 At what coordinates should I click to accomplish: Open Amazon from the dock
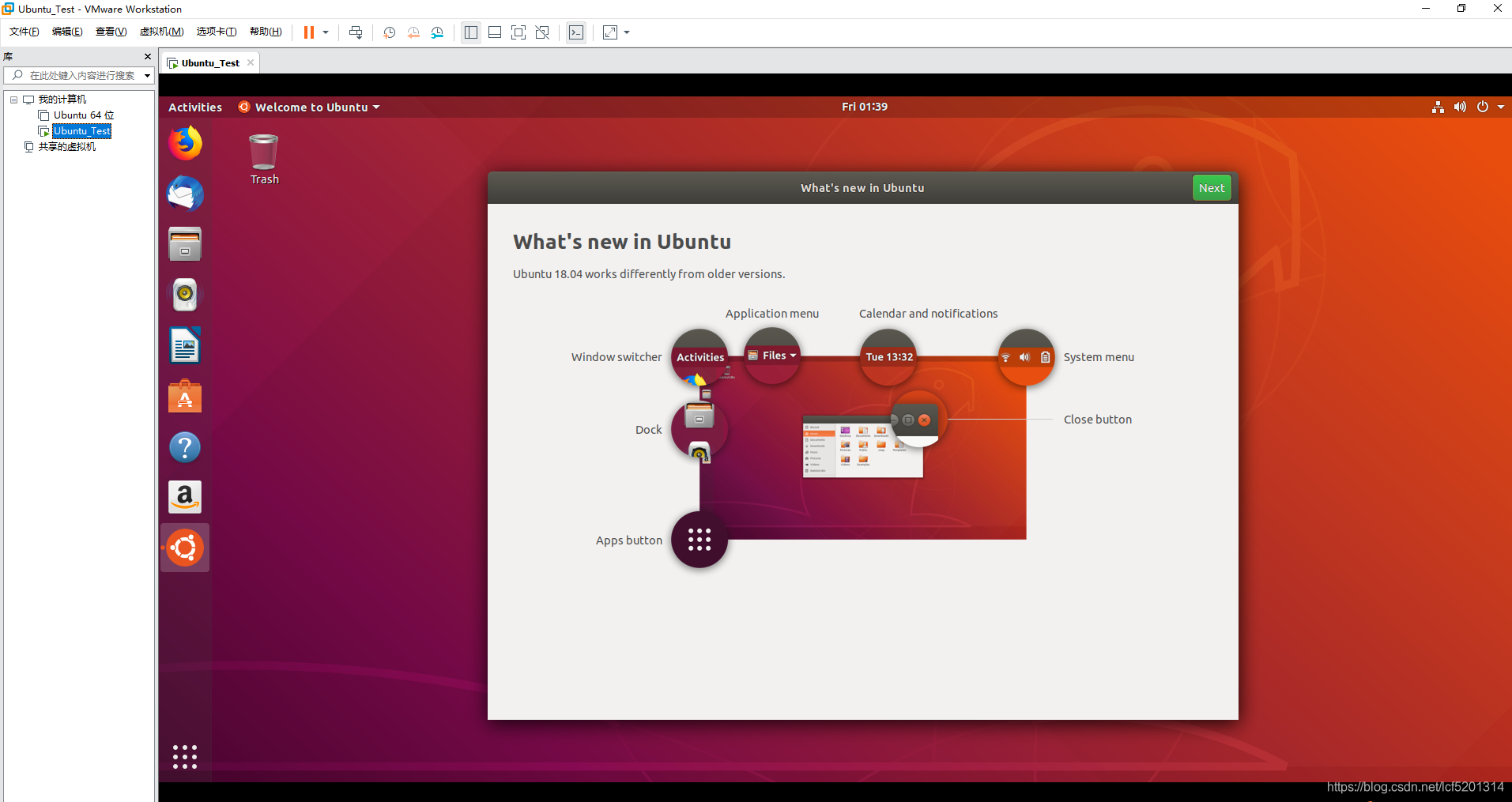point(185,497)
